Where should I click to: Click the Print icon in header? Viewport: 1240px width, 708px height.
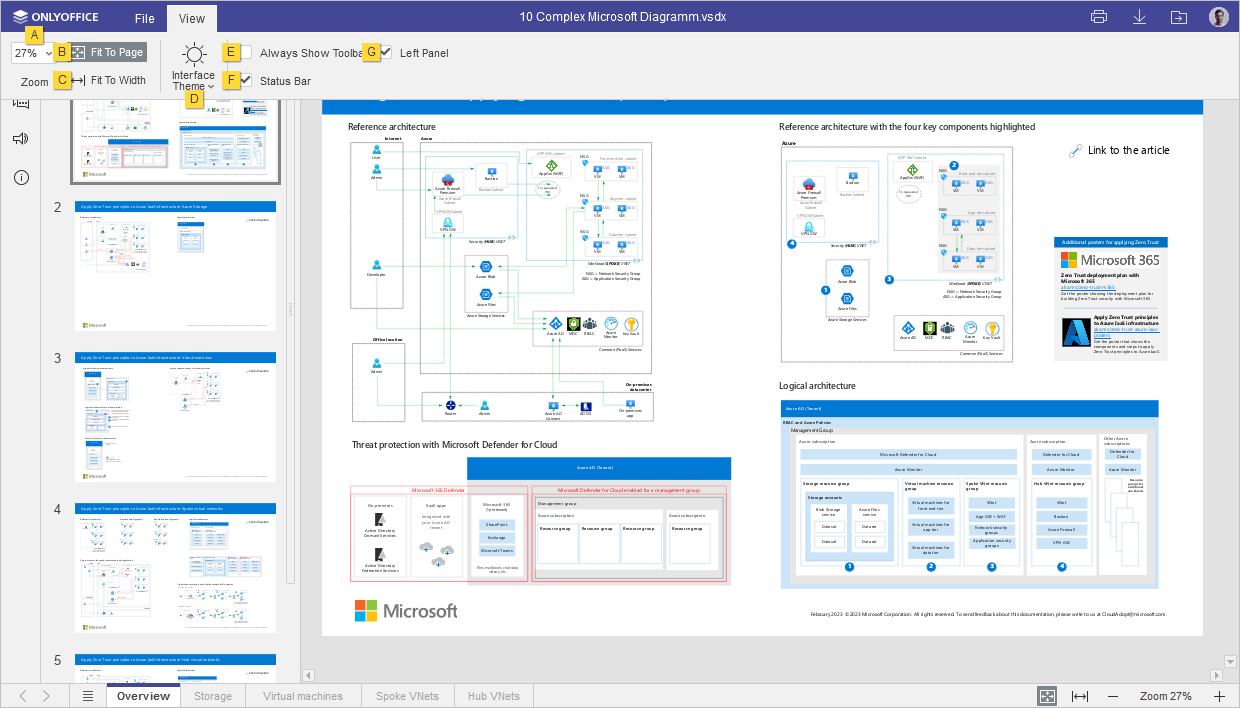[1099, 17]
